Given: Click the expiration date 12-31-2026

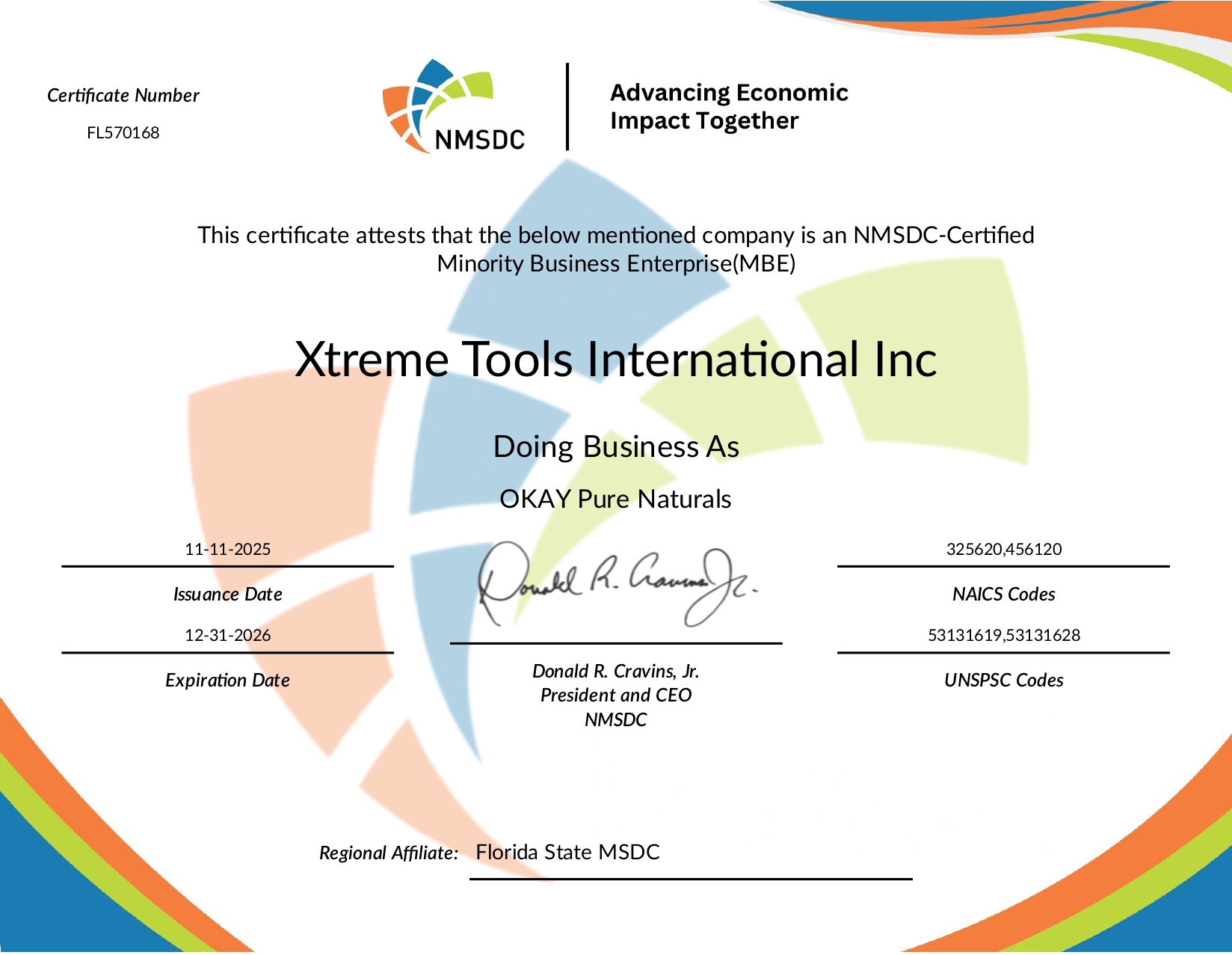Looking at the screenshot, I should pyautogui.click(x=227, y=635).
